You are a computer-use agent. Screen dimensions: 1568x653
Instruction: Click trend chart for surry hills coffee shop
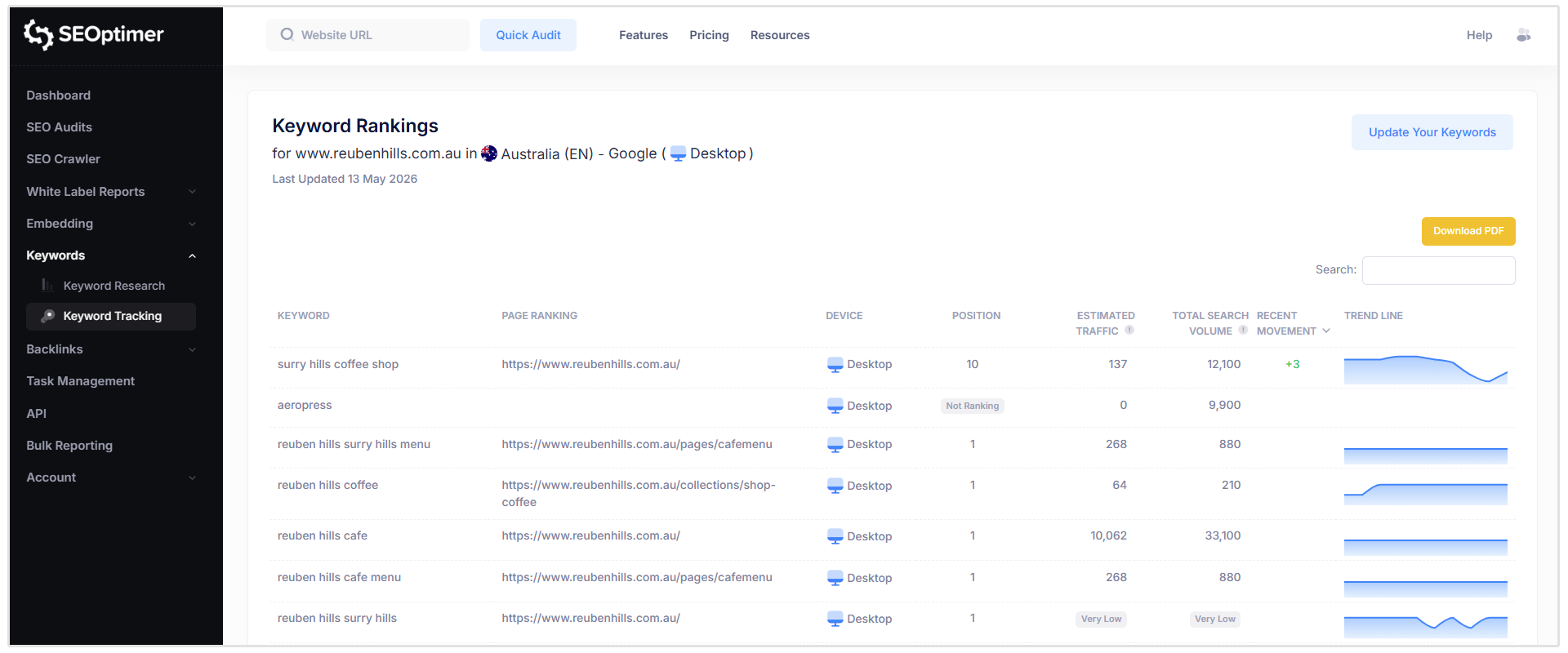pos(1426,370)
